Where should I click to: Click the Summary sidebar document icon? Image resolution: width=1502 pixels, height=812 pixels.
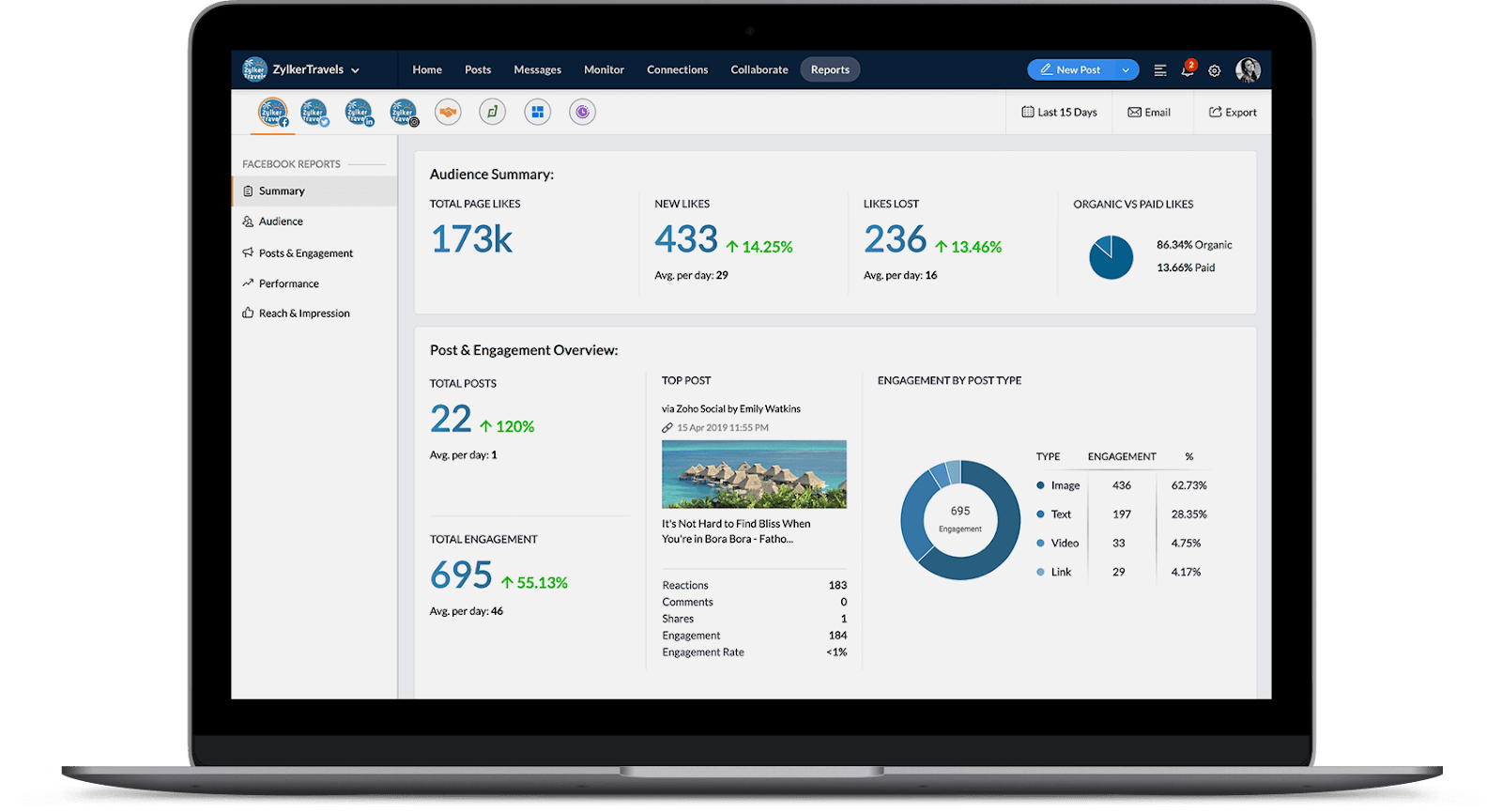[x=248, y=191]
